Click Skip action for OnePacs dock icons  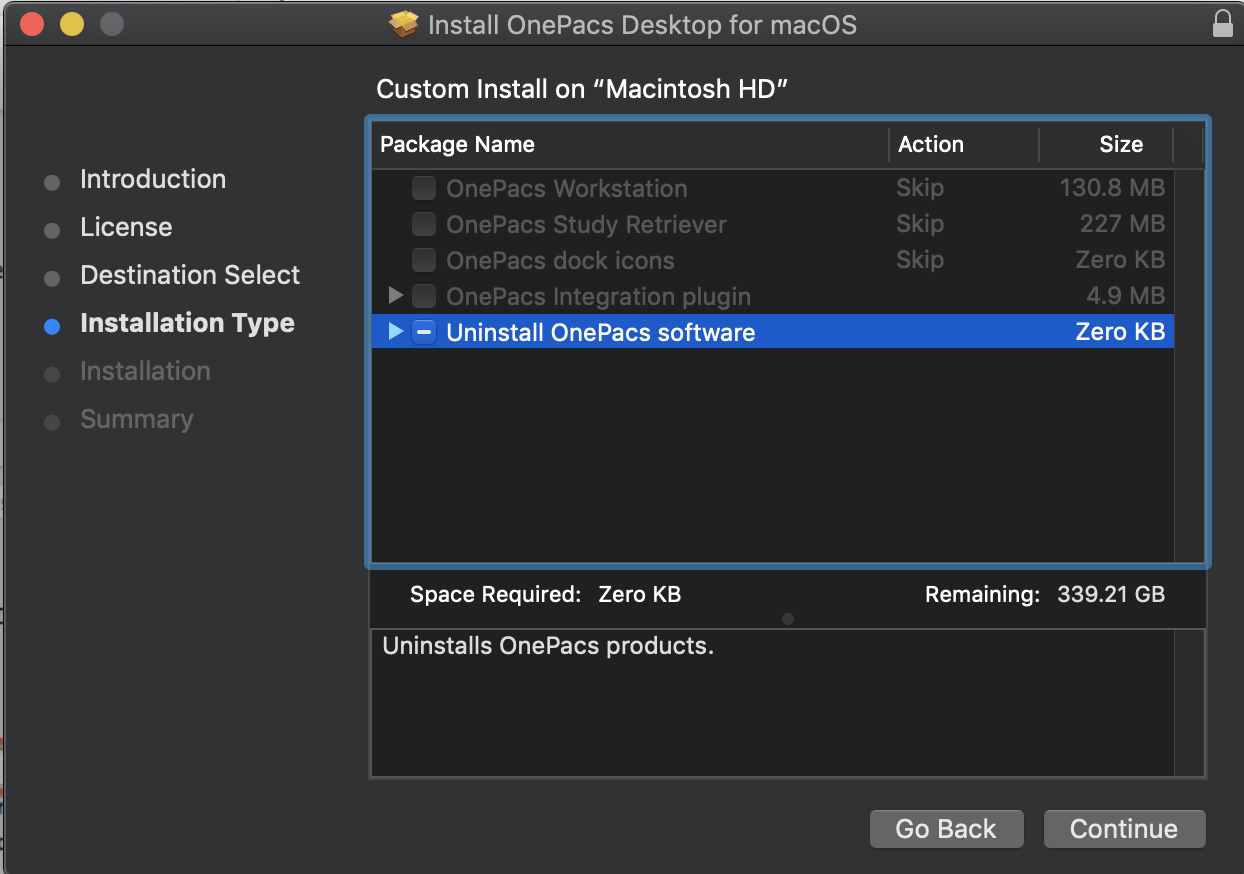click(x=920, y=260)
